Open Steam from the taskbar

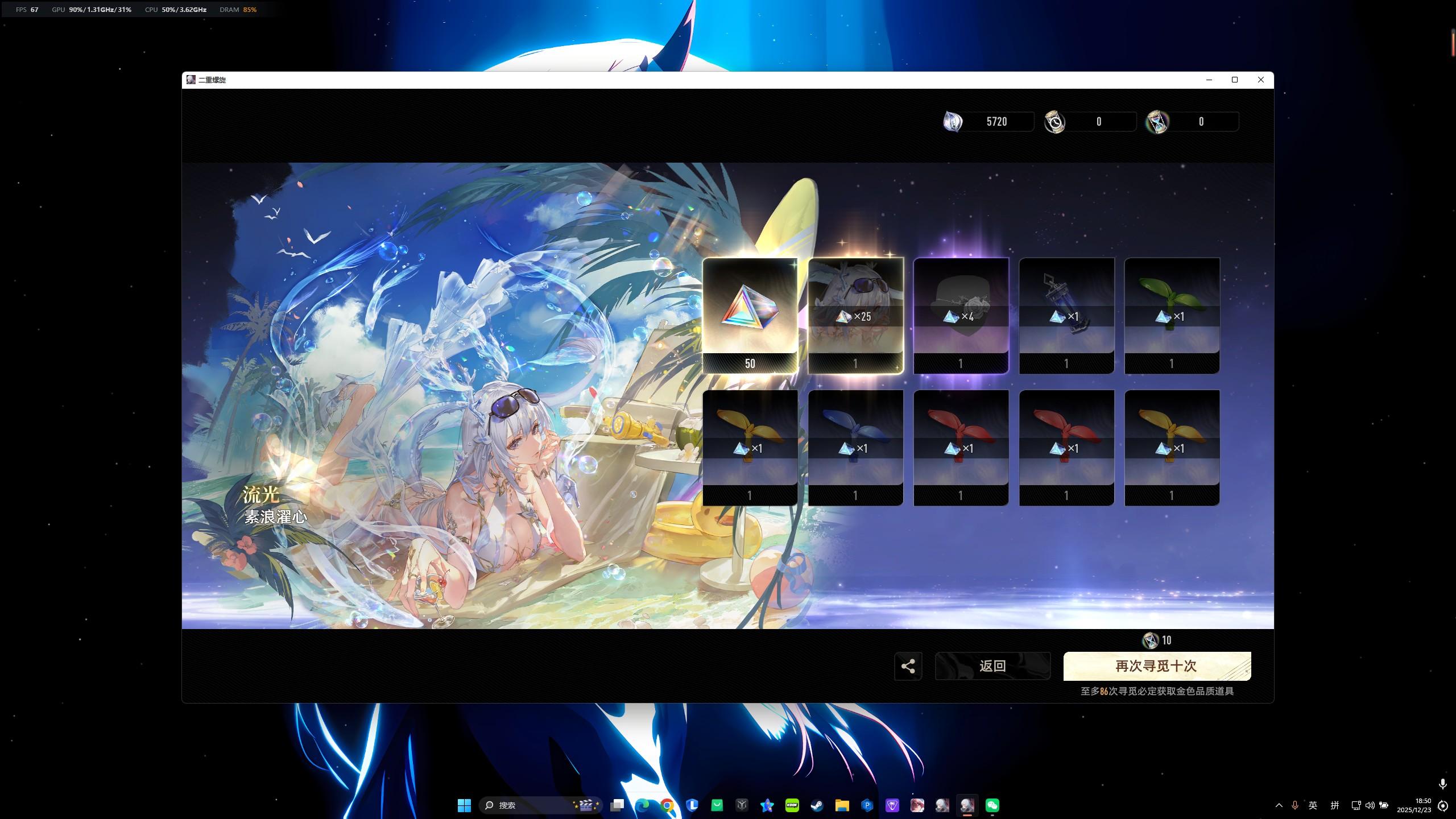coord(817,805)
